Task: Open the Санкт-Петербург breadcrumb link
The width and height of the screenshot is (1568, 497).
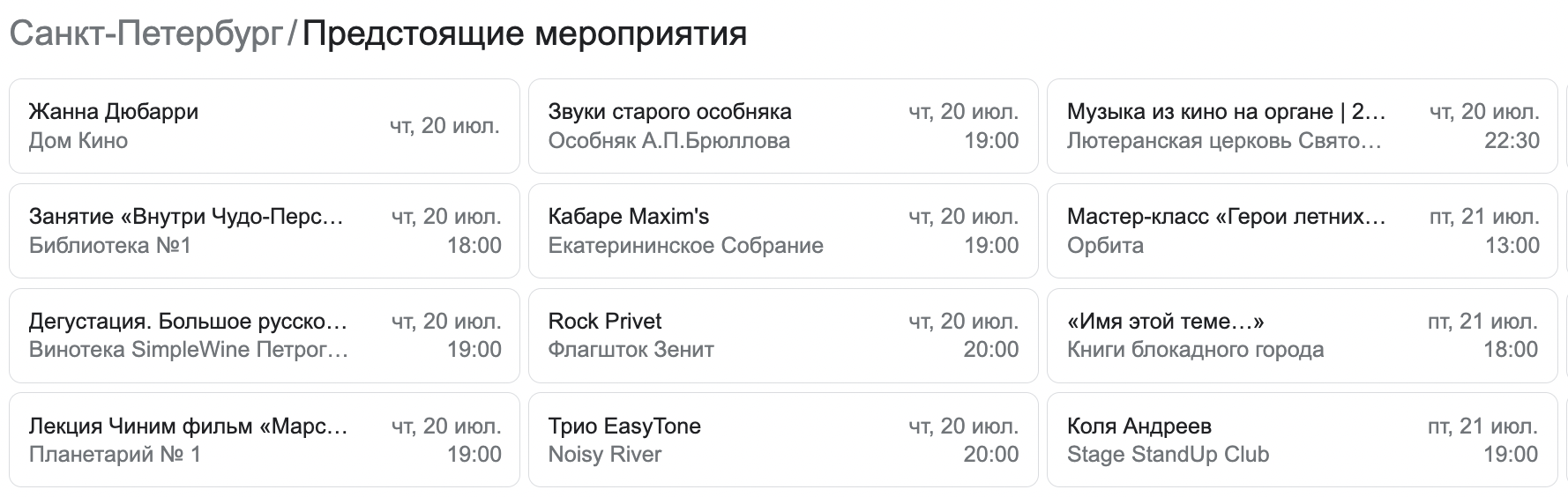Action: (x=146, y=34)
